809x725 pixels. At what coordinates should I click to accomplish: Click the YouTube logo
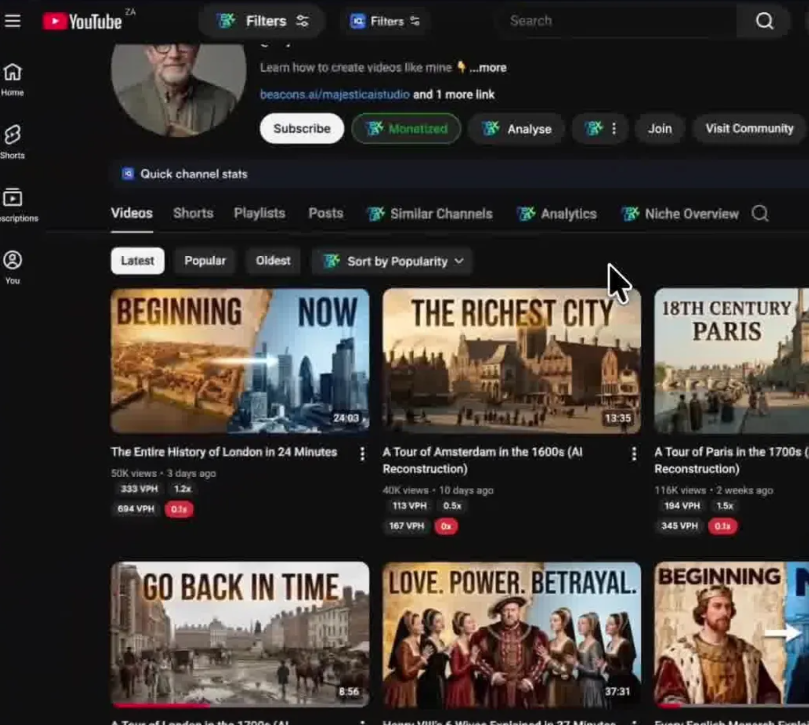pyautogui.click(x=90, y=20)
